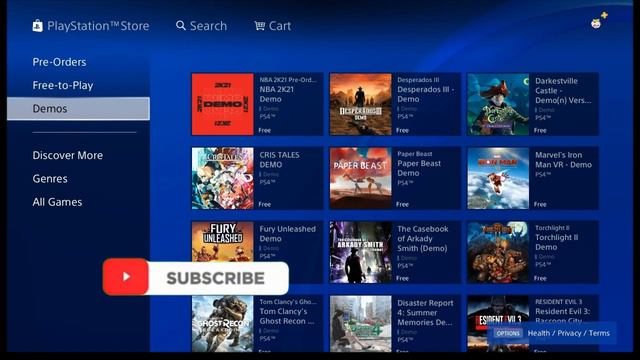This screenshot has height=360, width=640.
Task: Click the Marvel's Iron Man VR - Demo title
Action: tap(563, 160)
